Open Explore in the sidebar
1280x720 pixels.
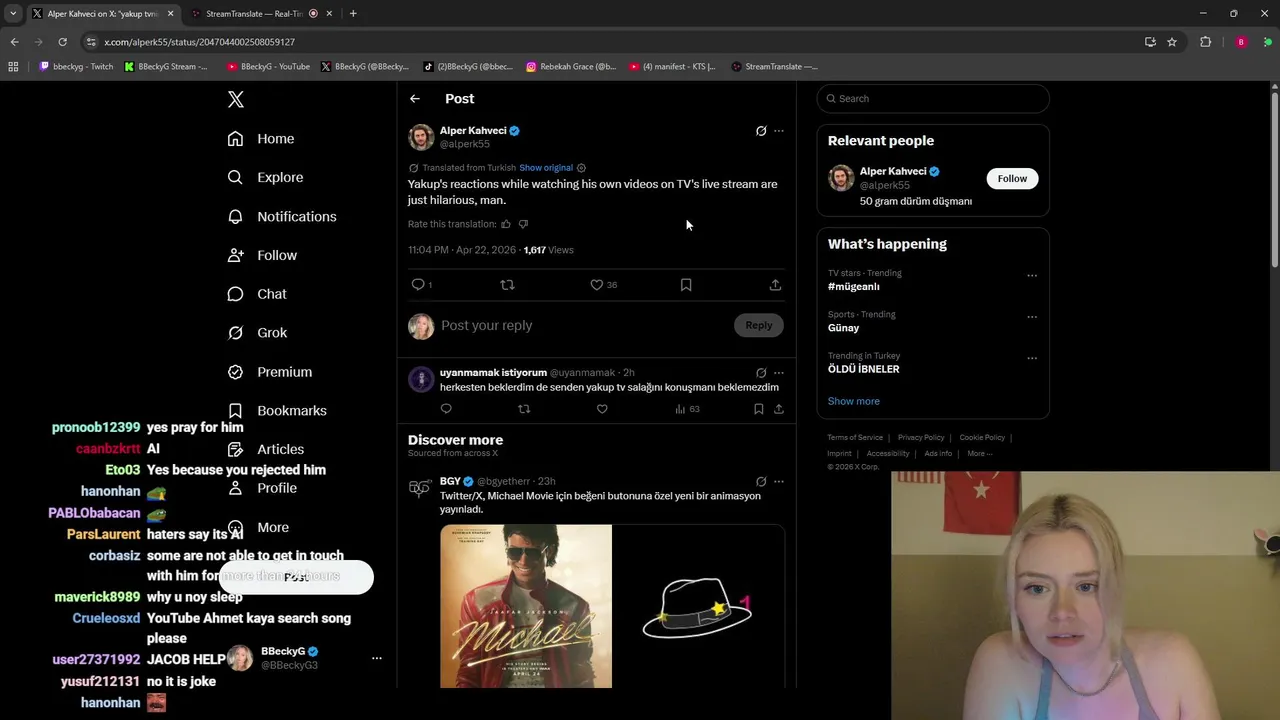coord(265,177)
